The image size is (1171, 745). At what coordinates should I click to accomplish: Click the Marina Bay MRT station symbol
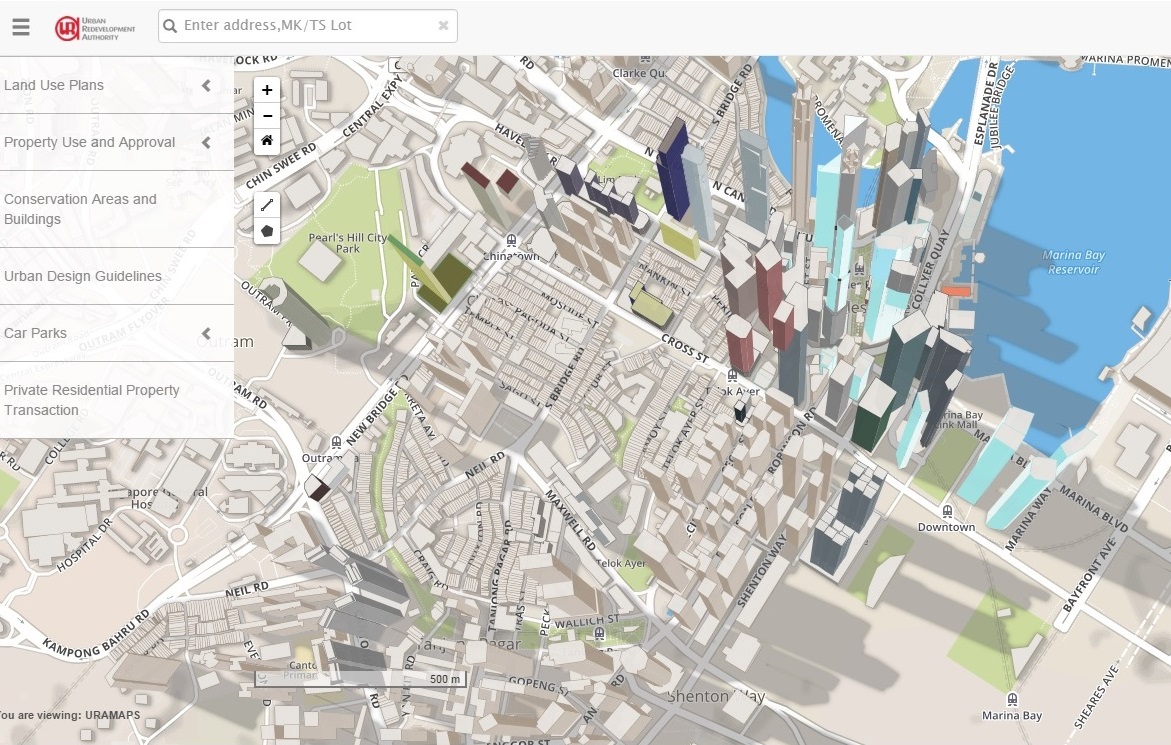(1011, 701)
